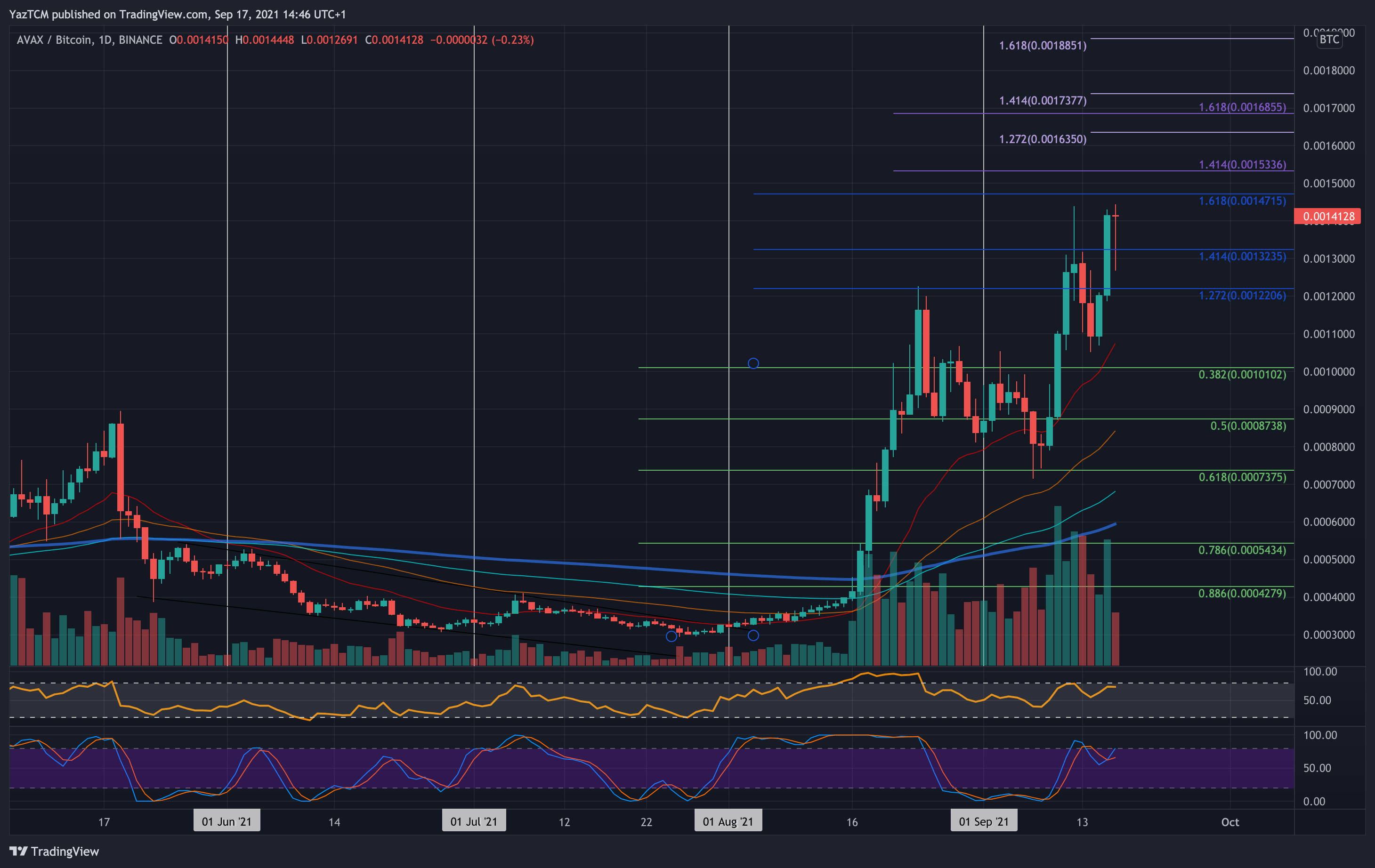The height and width of the screenshot is (868, 1375).
Task: Click the YazTCM publisher link
Action: tap(27, 15)
